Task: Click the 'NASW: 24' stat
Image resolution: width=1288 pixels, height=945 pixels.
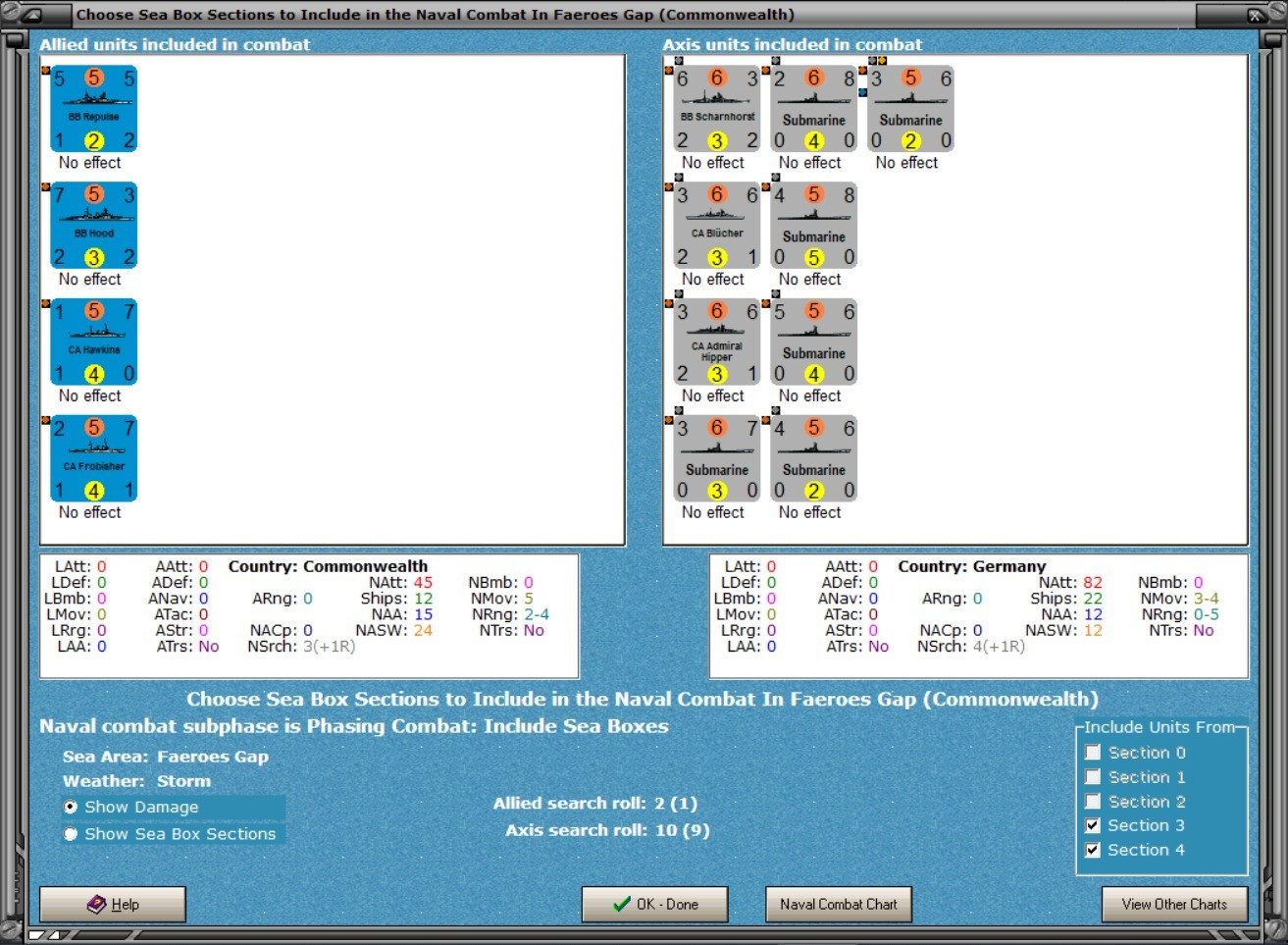Action: click(x=393, y=630)
